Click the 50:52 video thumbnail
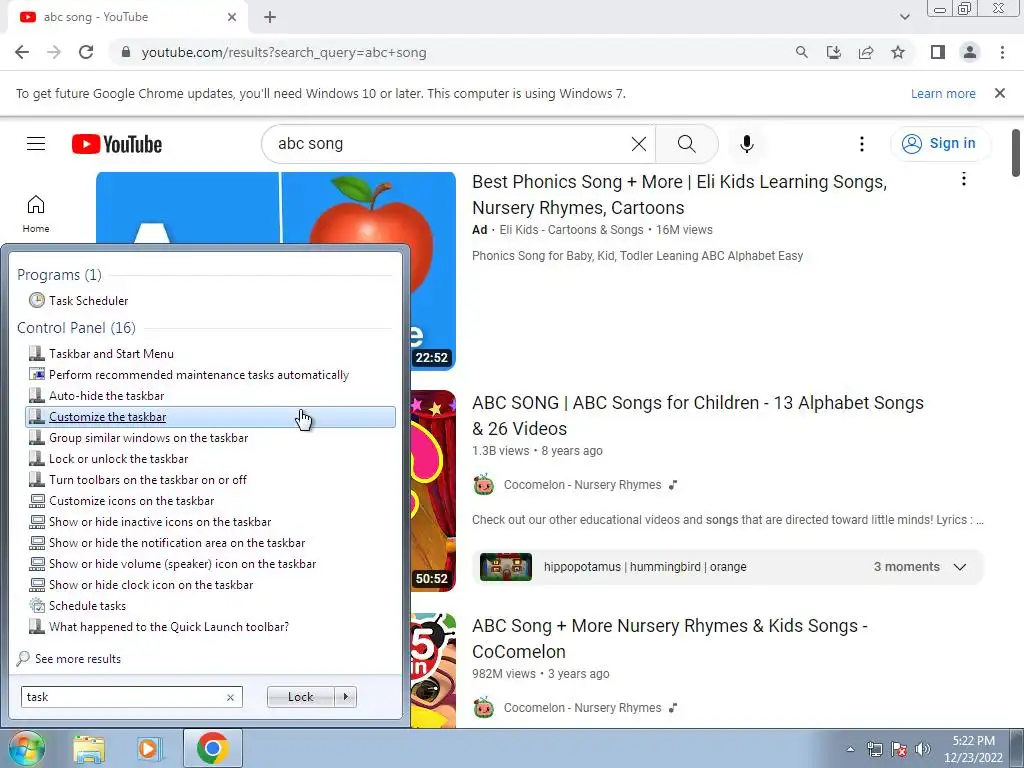 (433, 491)
